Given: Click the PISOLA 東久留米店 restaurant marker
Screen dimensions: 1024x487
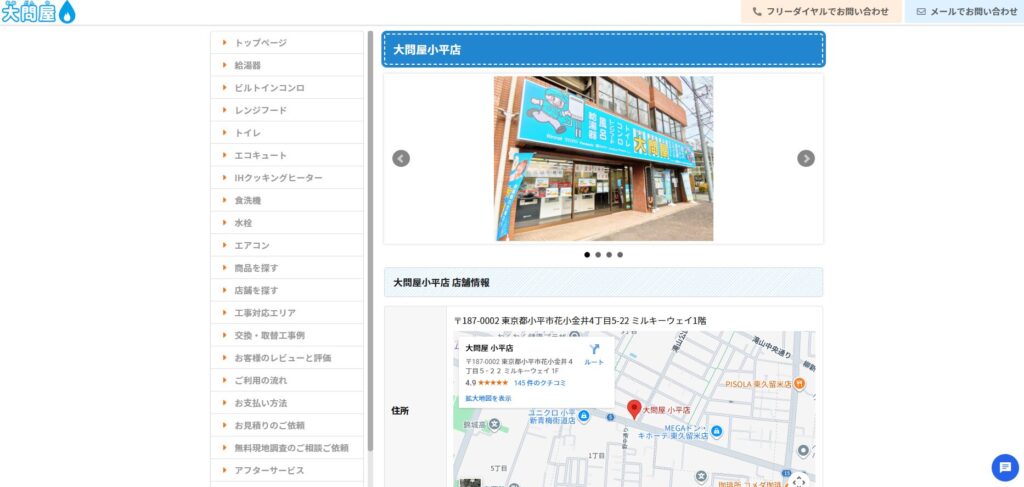Looking at the screenshot, I should [799, 383].
